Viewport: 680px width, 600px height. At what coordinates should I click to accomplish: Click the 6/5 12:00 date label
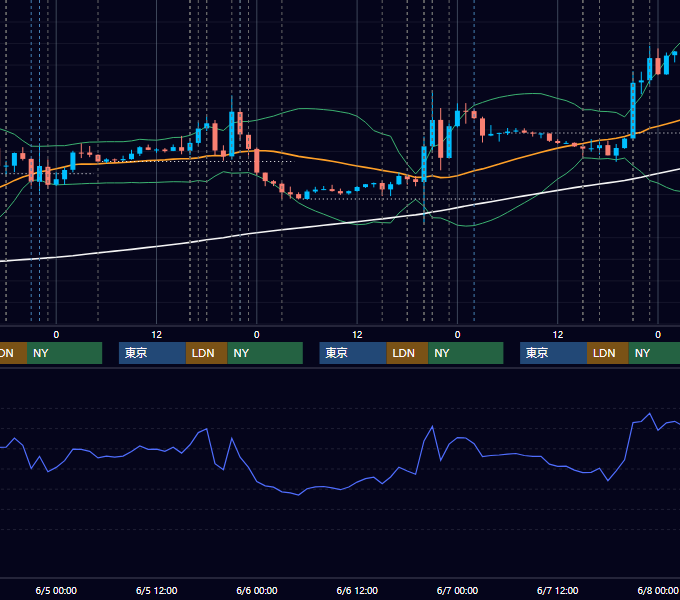tap(157, 590)
